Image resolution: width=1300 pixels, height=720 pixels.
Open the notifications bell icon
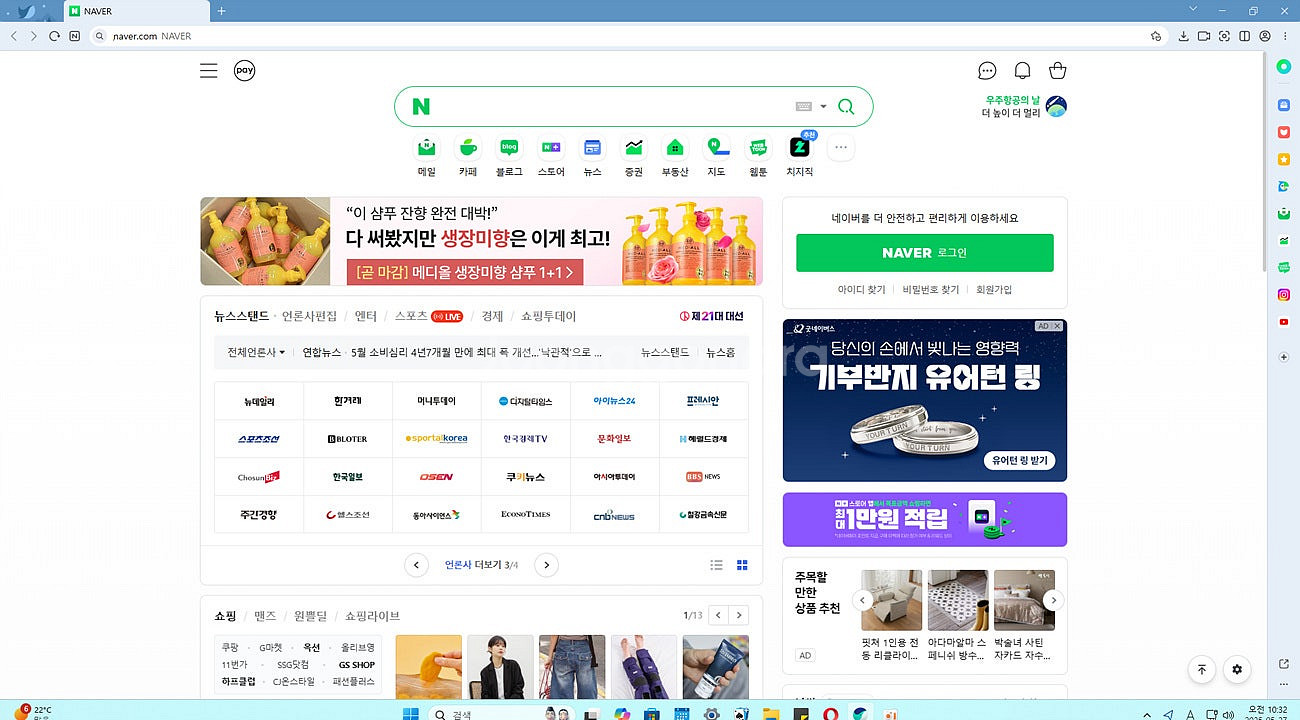[1022, 71]
